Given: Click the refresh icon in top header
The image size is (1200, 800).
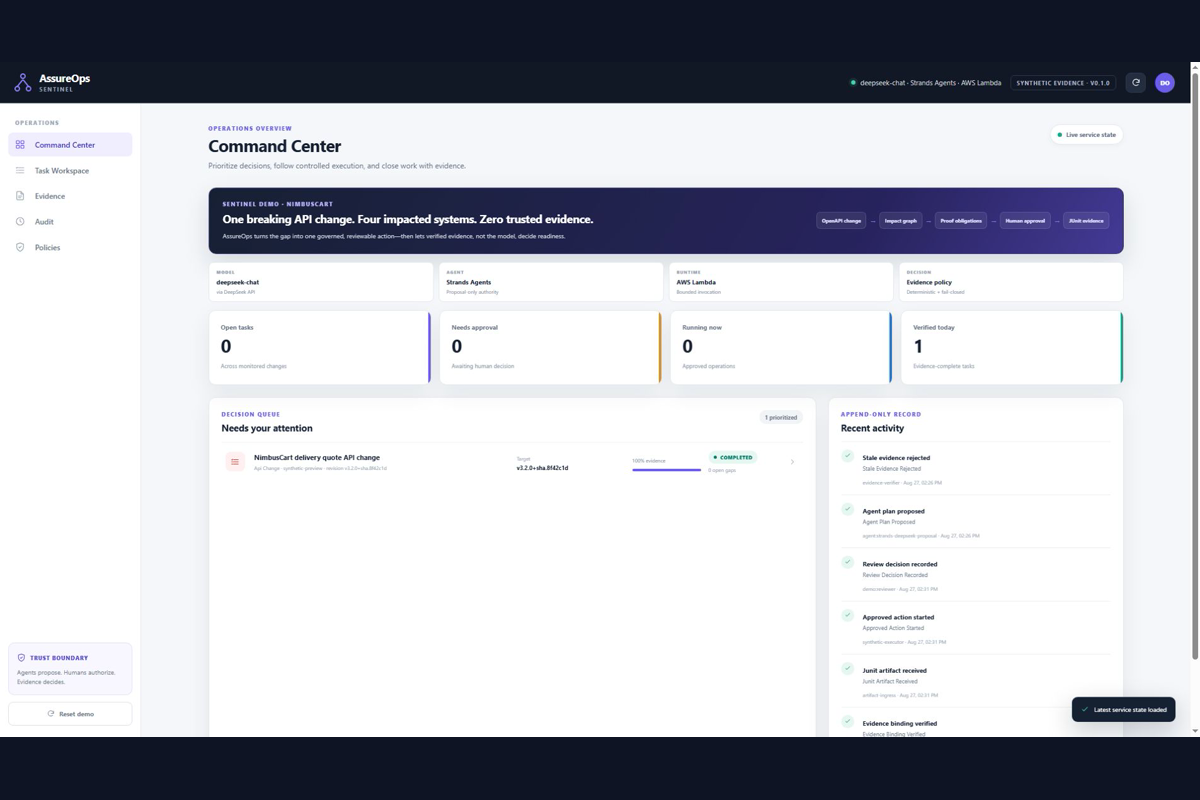Looking at the screenshot, I should 1135,83.
